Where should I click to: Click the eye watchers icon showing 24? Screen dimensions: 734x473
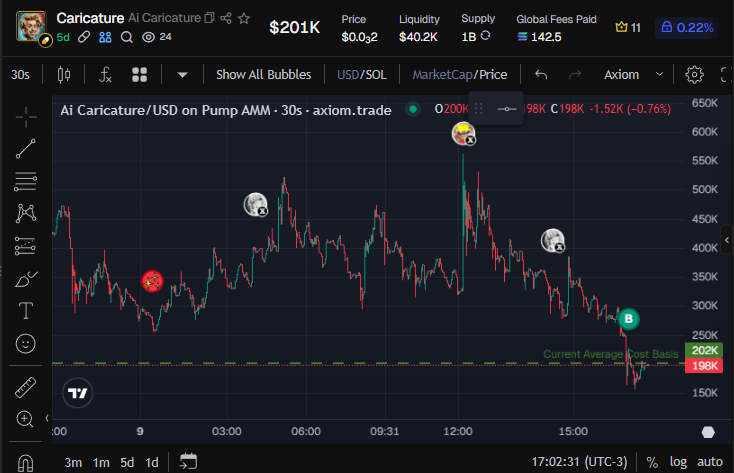pyautogui.click(x=148, y=37)
